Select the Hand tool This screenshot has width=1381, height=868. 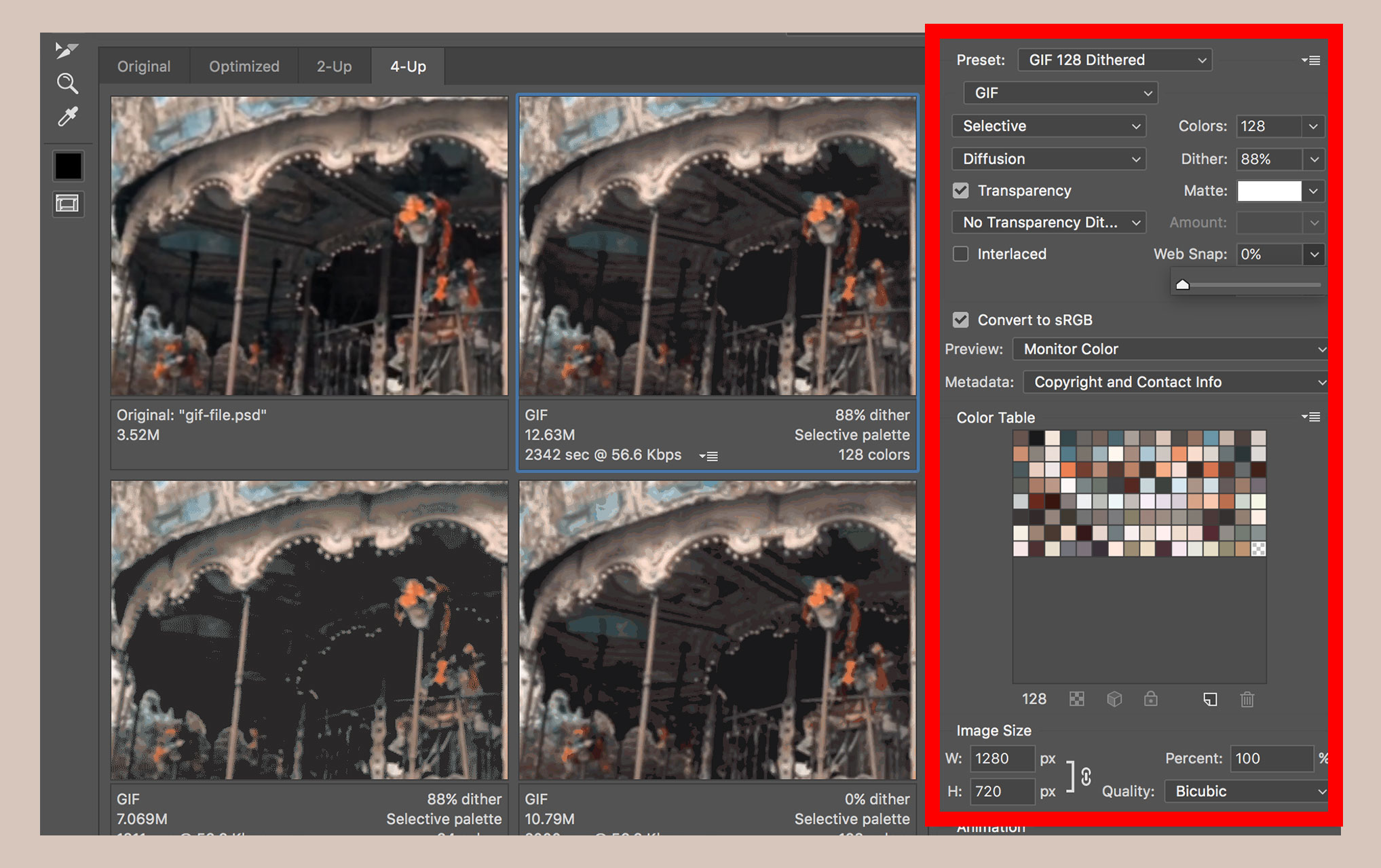[x=66, y=51]
